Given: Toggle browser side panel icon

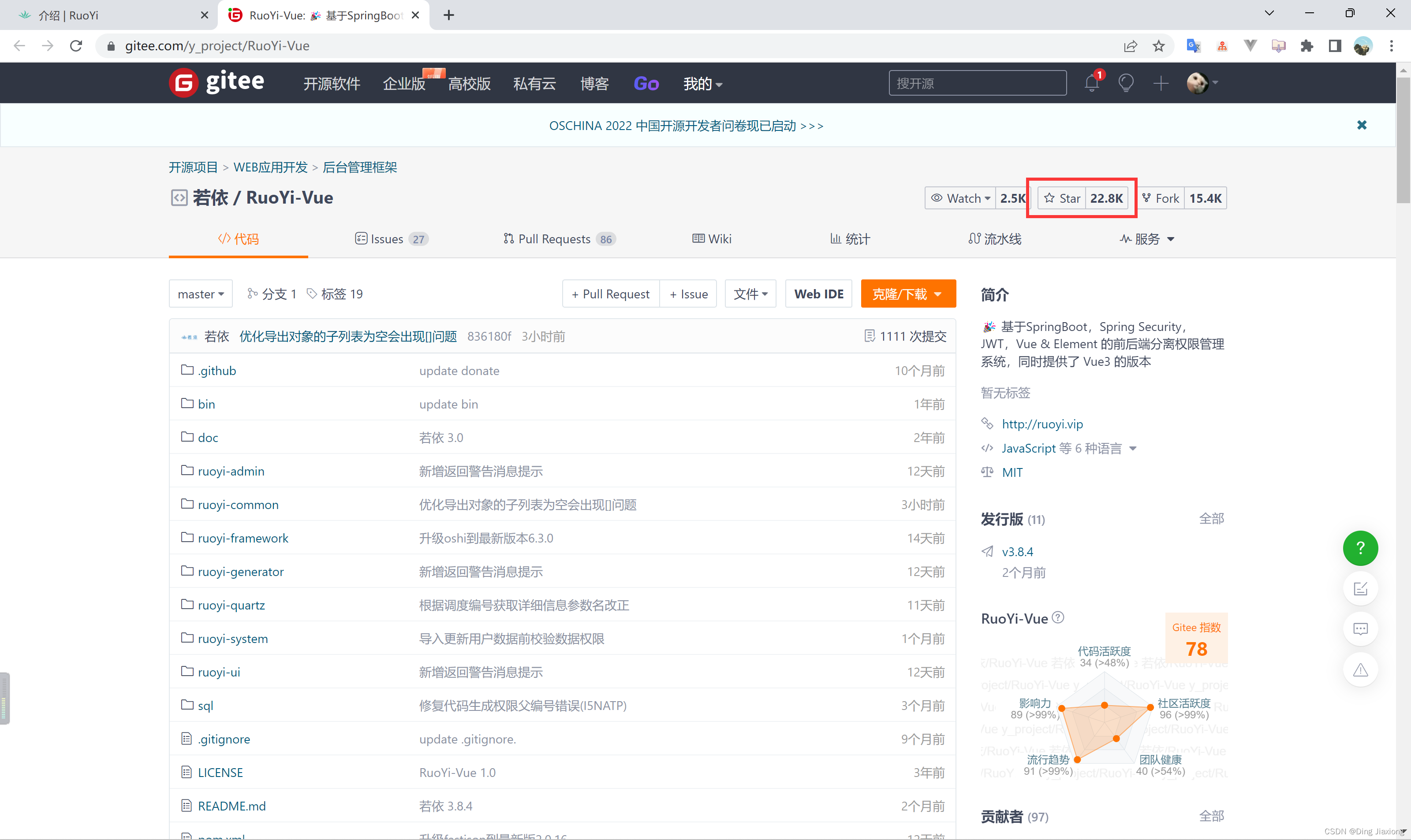Looking at the screenshot, I should [1335, 46].
